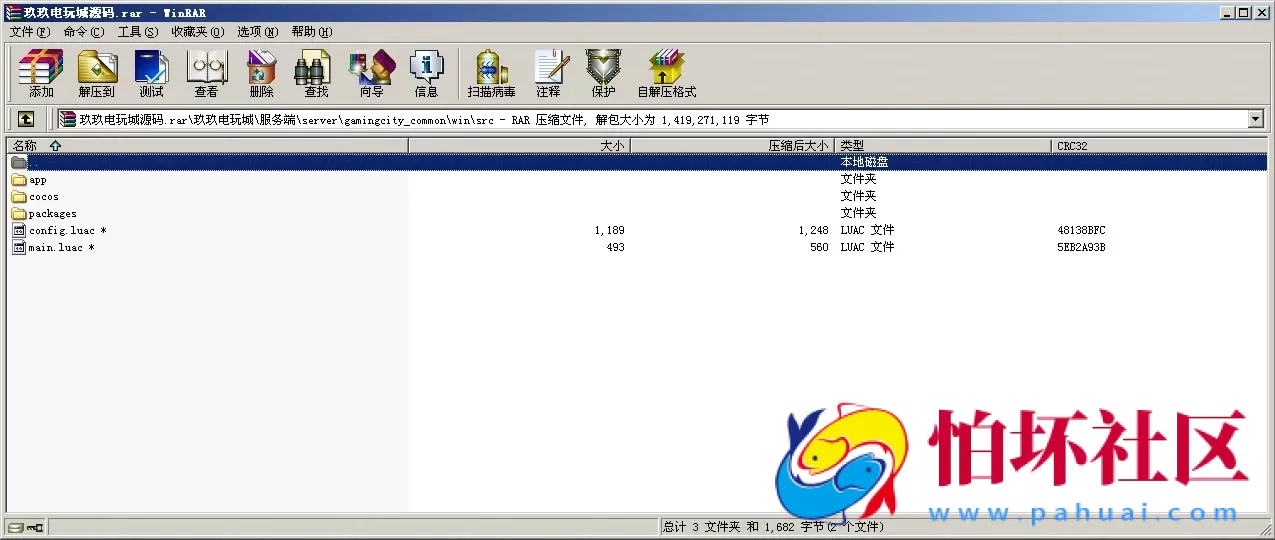
Task: Sort by Packed size (压缩后大小) header
Action: click(733, 146)
